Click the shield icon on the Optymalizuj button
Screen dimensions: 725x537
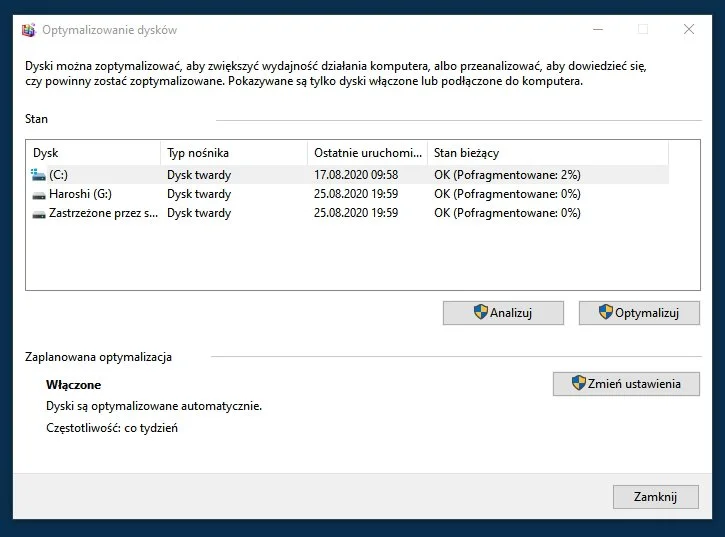(606, 312)
